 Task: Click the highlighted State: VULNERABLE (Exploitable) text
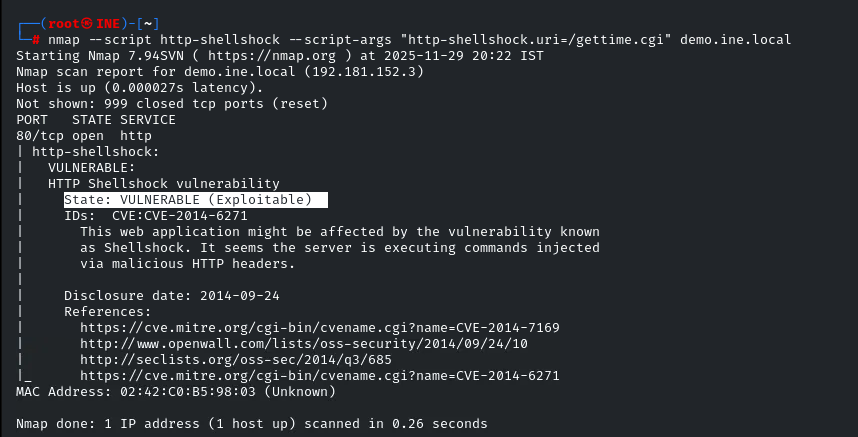pyautogui.click(x=195, y=200)
